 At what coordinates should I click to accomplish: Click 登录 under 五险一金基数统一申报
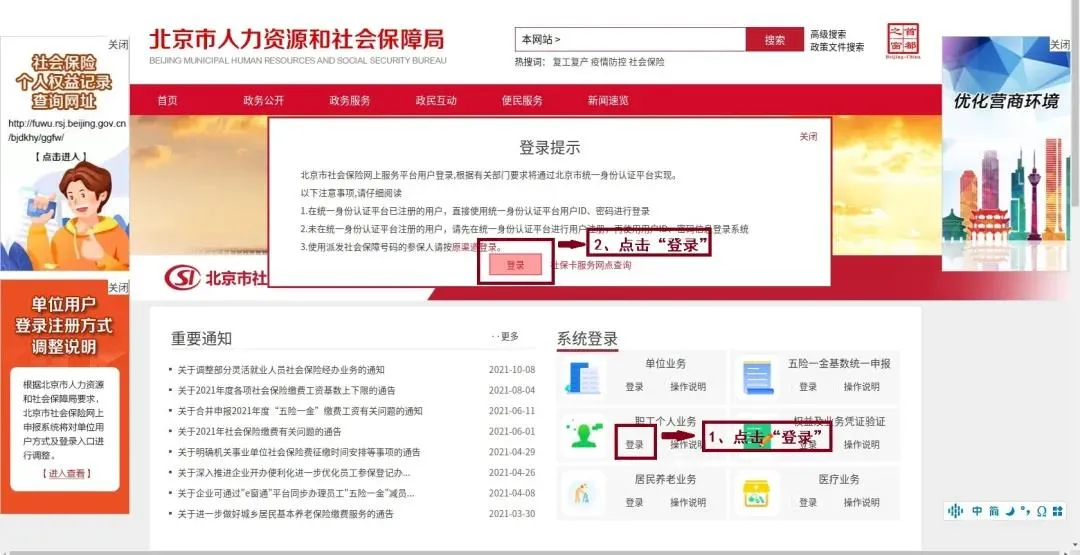tap(808, 387)
